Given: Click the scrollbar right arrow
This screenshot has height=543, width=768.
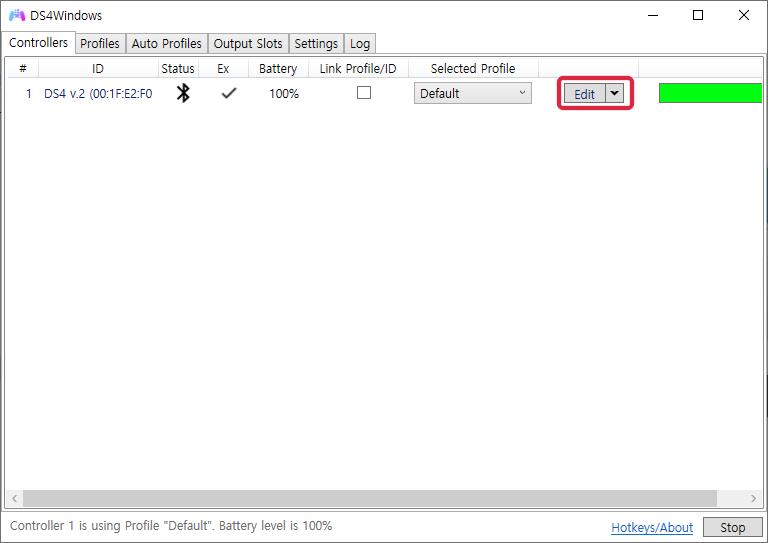Looking at the screenshot, I should [753, 498].
